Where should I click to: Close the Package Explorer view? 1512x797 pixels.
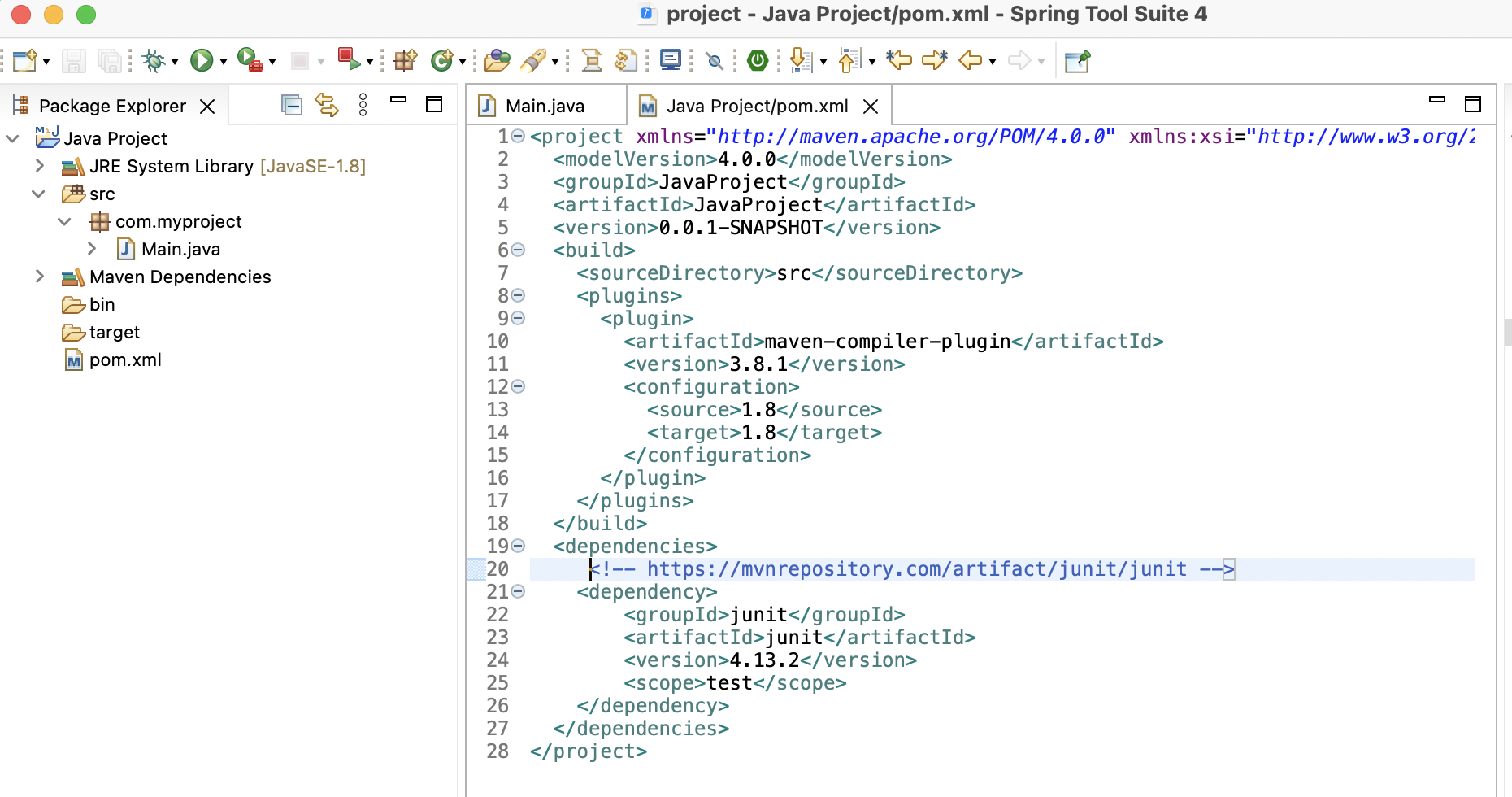coord(208,107)
